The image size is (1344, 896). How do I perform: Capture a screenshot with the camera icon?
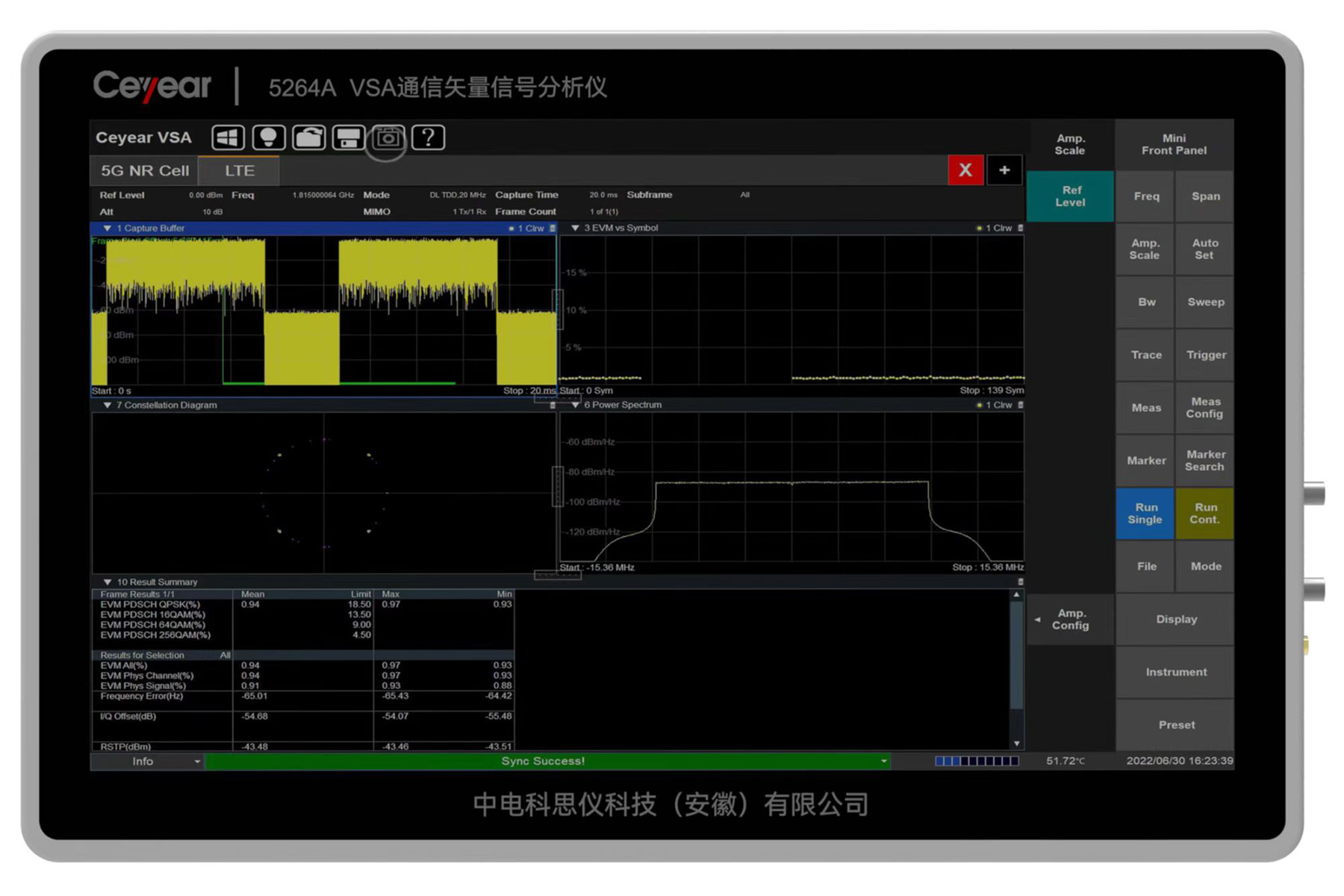[388, 137]
